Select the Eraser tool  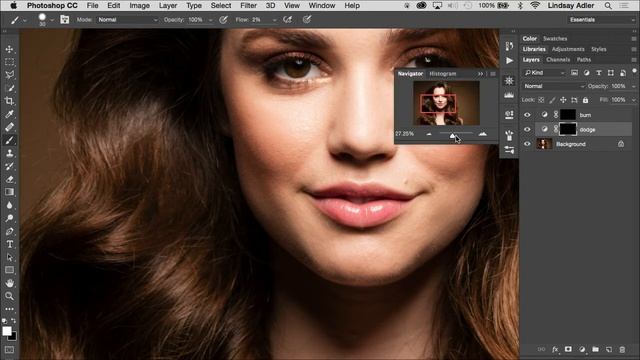[9, 179]
